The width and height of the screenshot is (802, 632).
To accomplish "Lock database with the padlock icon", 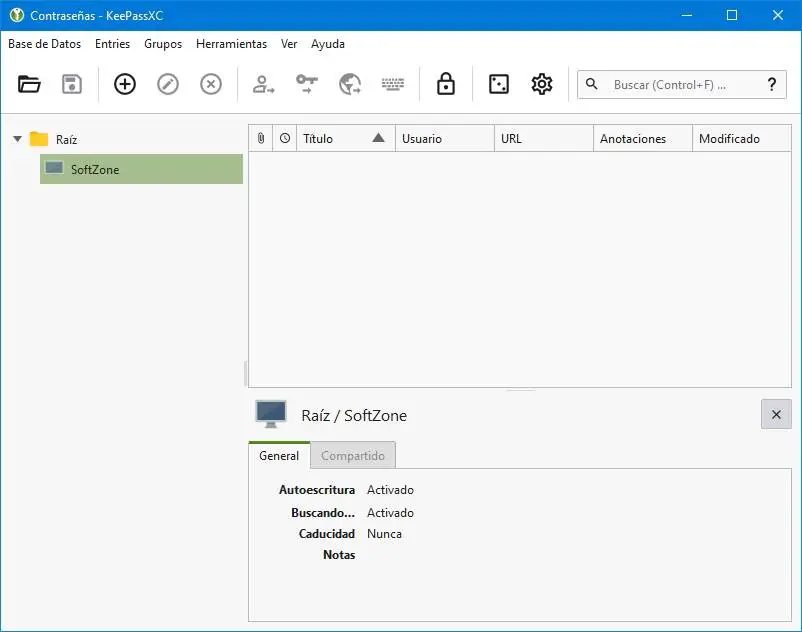I will (x=446, y=84).
